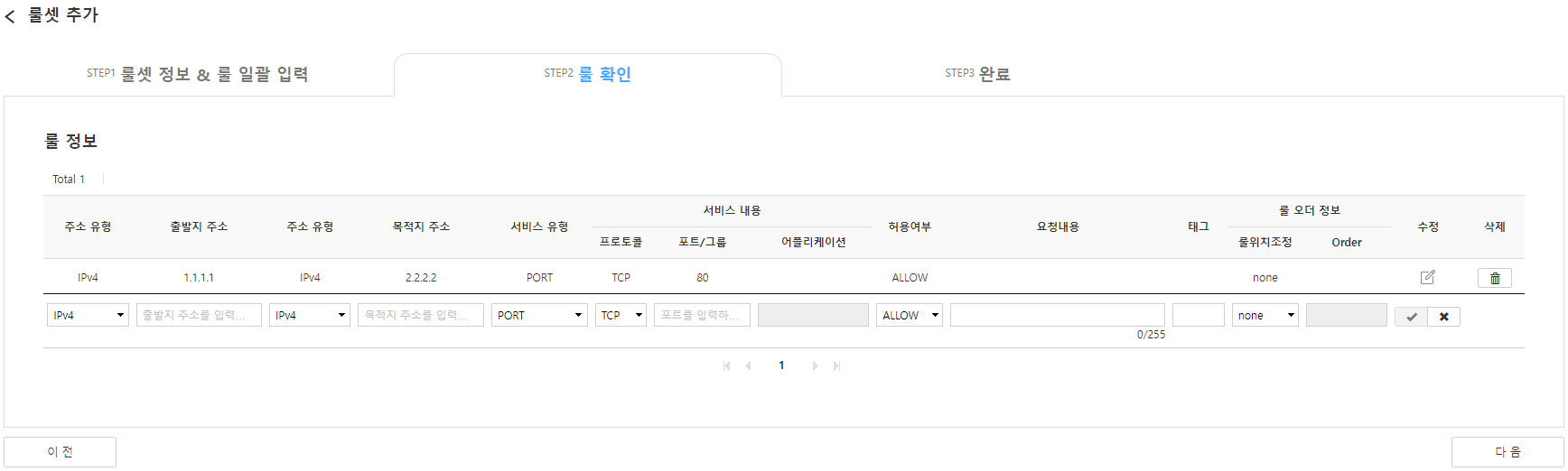Viewport: 1568px width, 471px height.
Task: Click the 목적지 주소 column header
Action: click(421, 226)
